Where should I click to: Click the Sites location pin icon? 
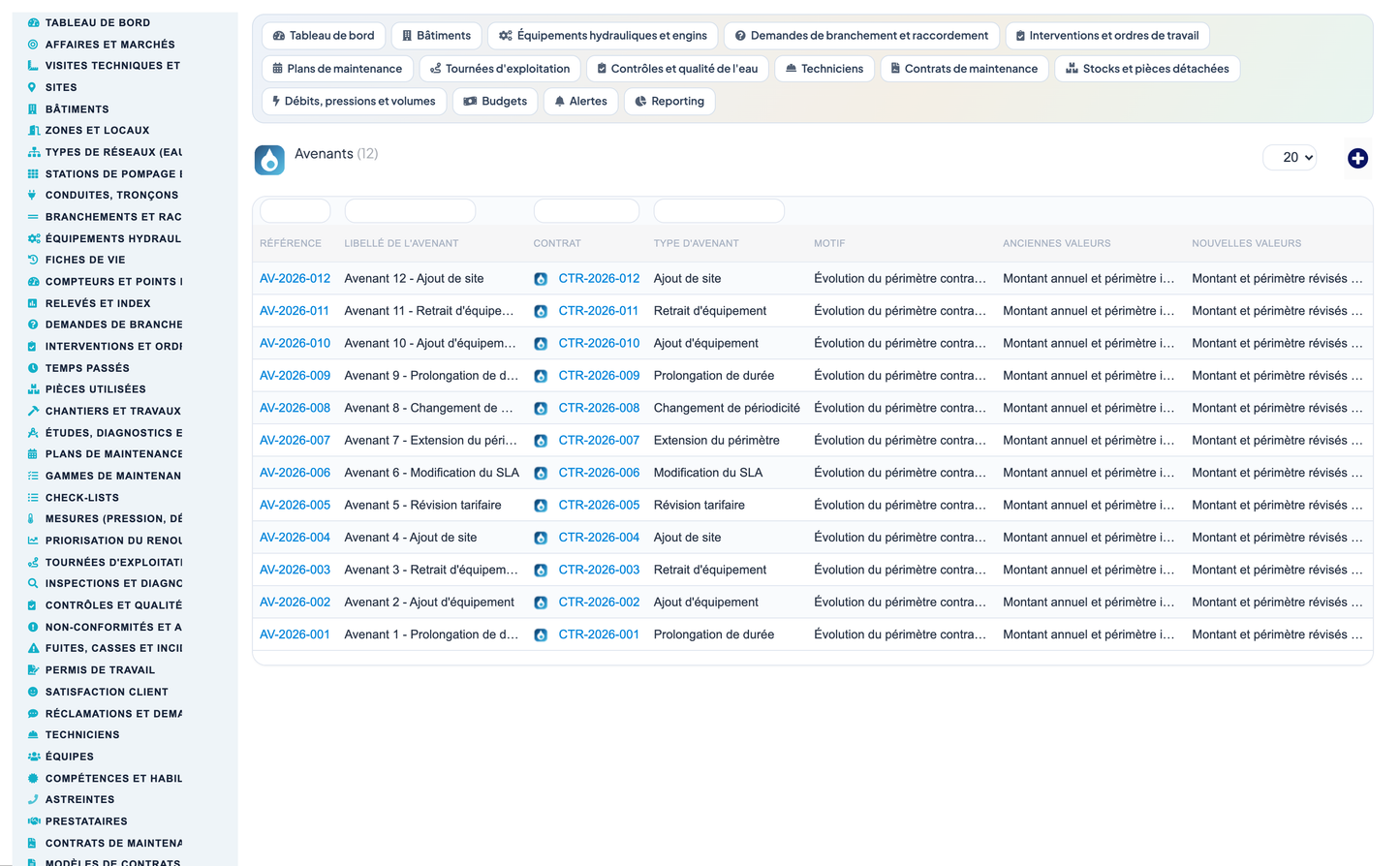[x=33, y=87]
